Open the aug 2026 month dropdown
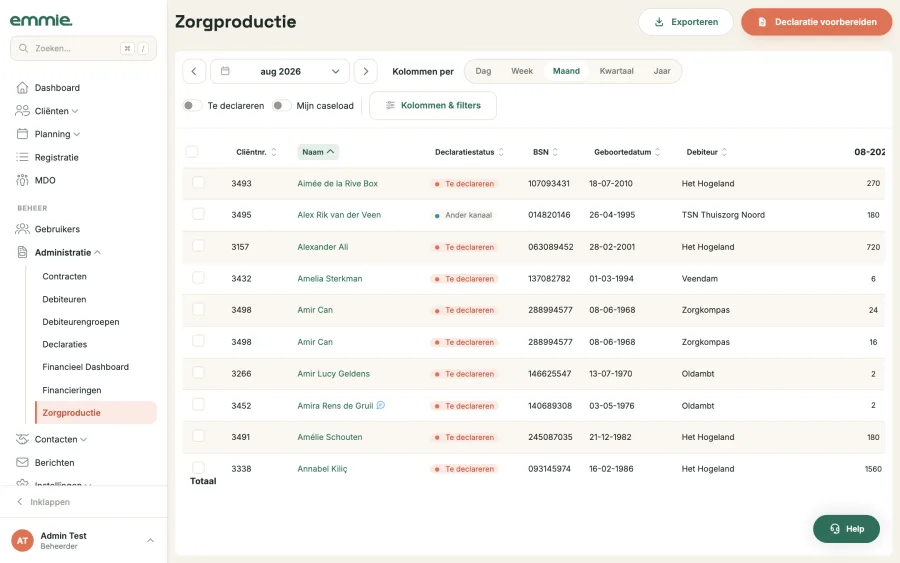The image size is (900, 563). [280, 71]
